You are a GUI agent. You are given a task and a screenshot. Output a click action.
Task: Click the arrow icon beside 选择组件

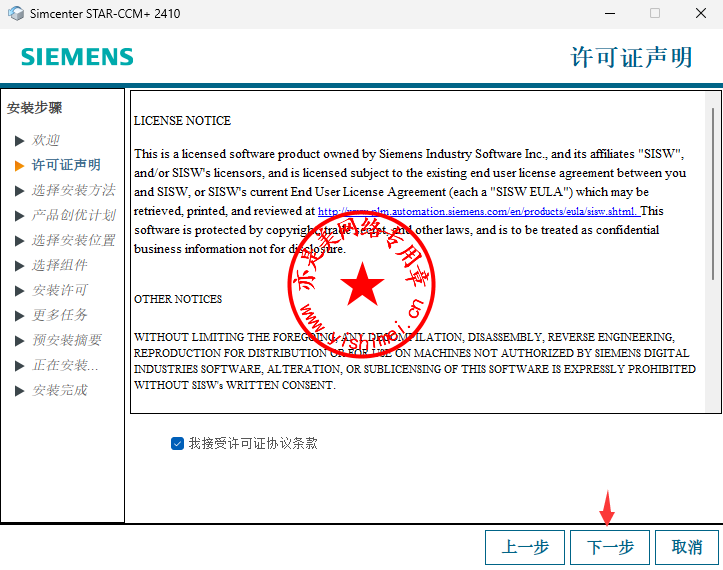pos(19,266)
